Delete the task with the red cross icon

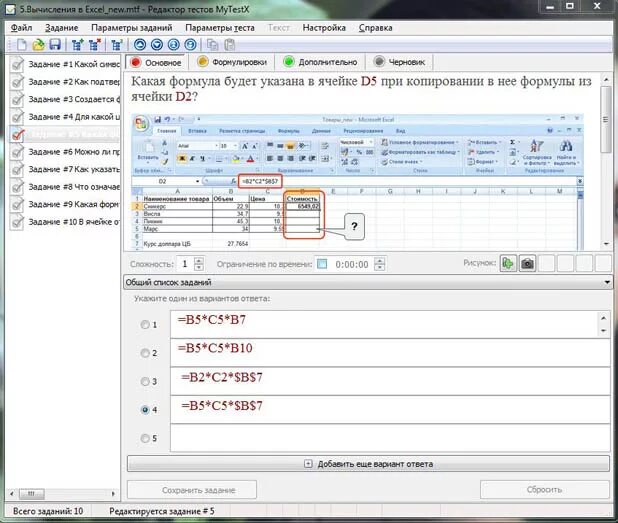tap(95, 45)
